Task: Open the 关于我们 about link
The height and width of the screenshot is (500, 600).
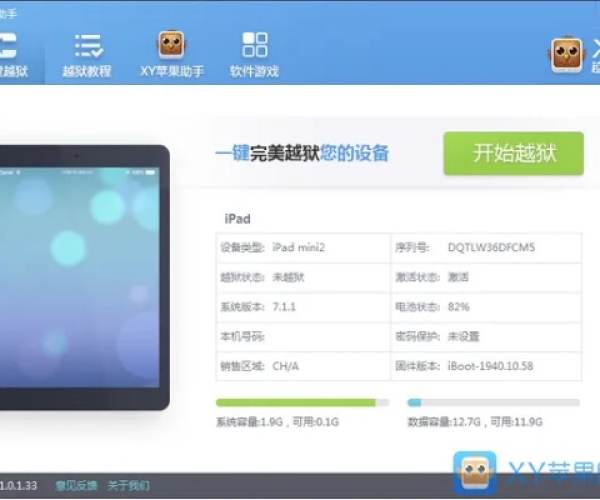Action: pyautogui.click(x=128, y=486)
